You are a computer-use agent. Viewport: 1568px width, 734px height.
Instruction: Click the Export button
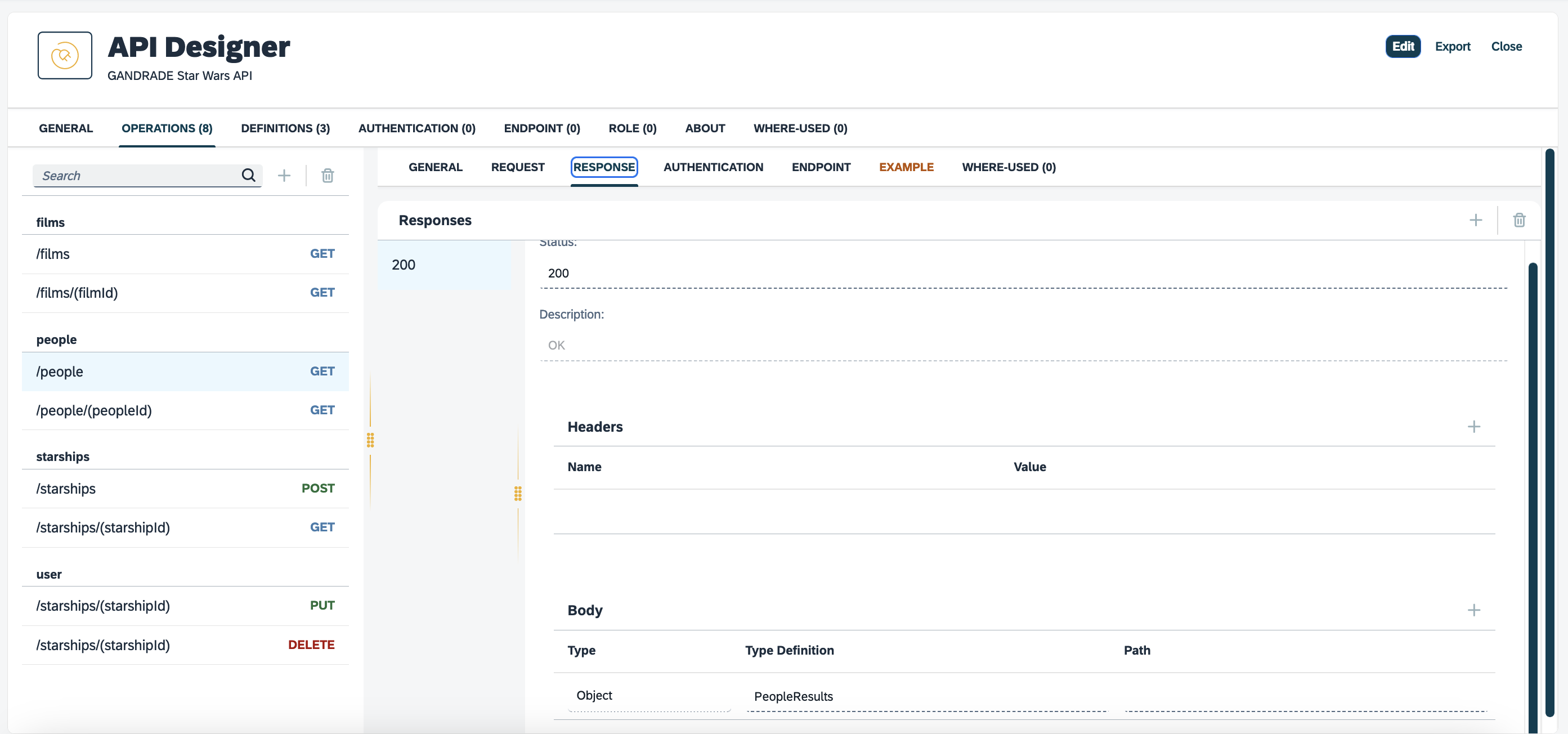[x=1452, y=46]
